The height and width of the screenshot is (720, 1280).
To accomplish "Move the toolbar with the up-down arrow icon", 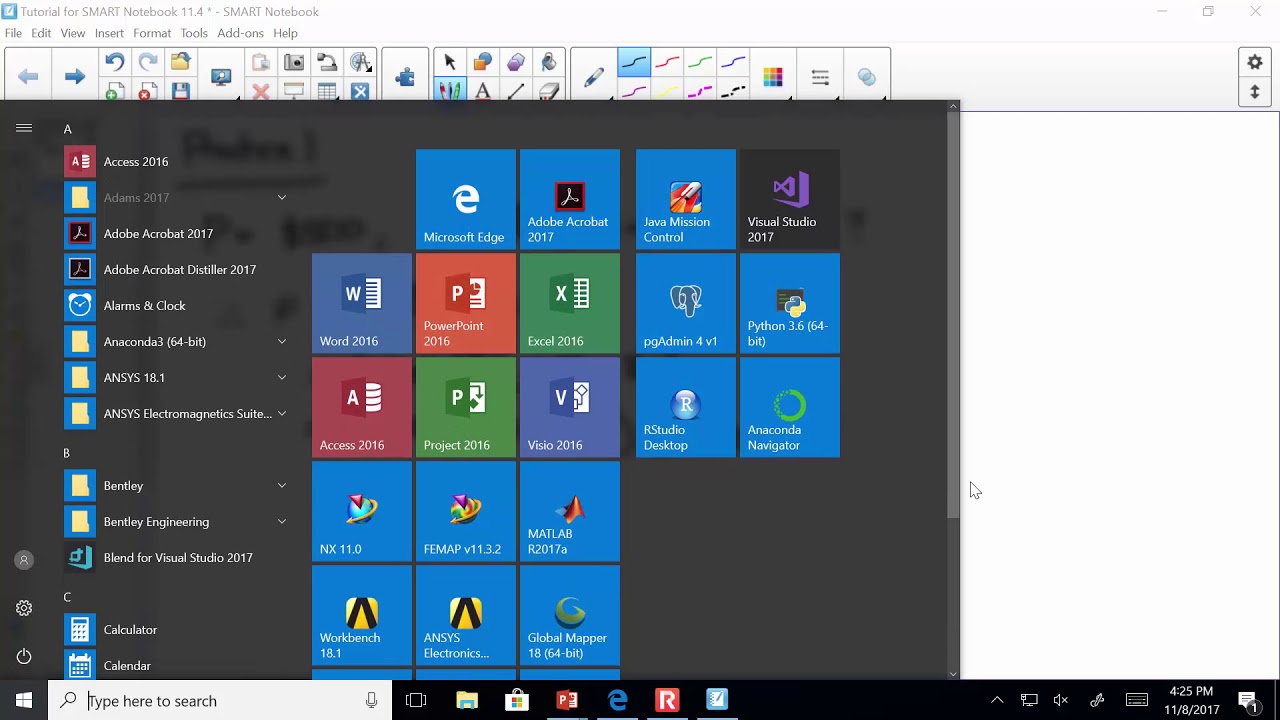I will tap(1255, 92).
